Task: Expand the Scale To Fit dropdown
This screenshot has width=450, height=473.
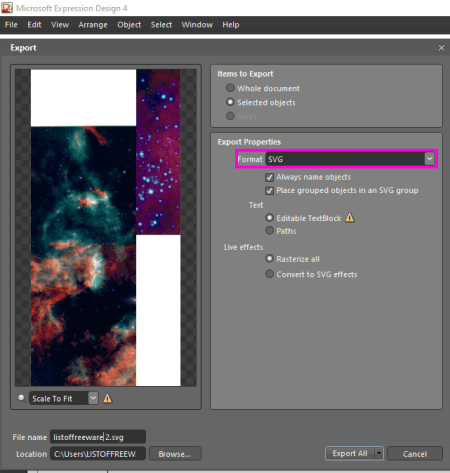Action: 93,398
